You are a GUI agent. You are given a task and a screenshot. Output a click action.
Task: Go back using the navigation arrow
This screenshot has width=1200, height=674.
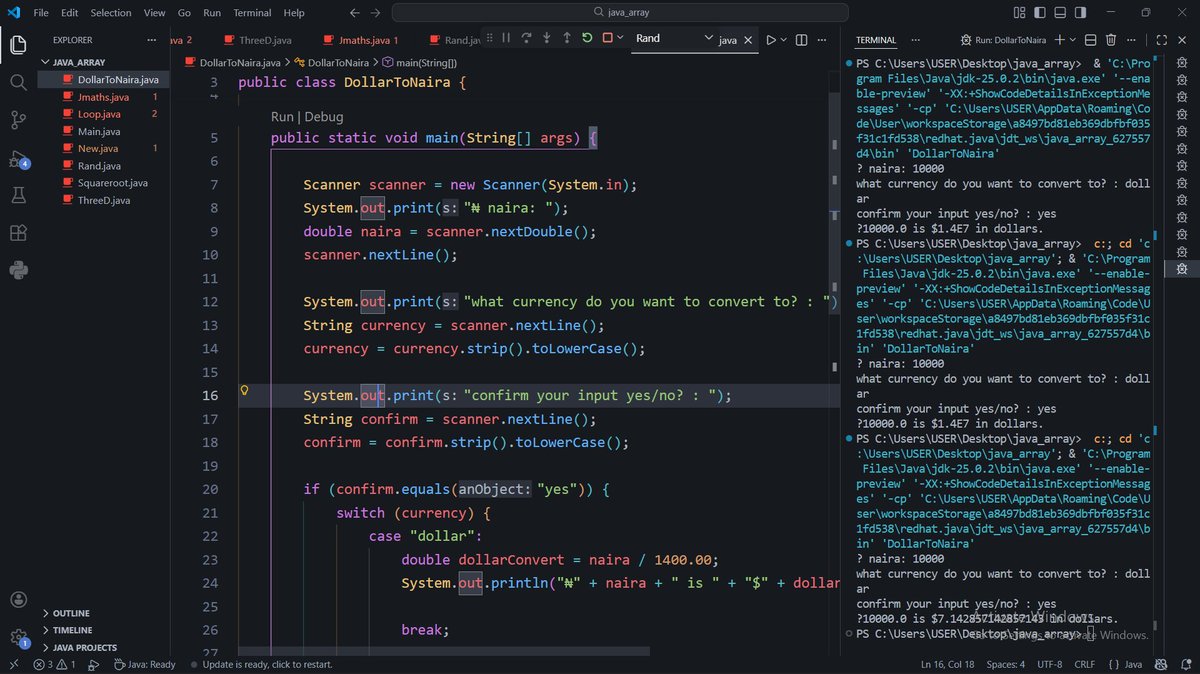[x=354, y=13]
